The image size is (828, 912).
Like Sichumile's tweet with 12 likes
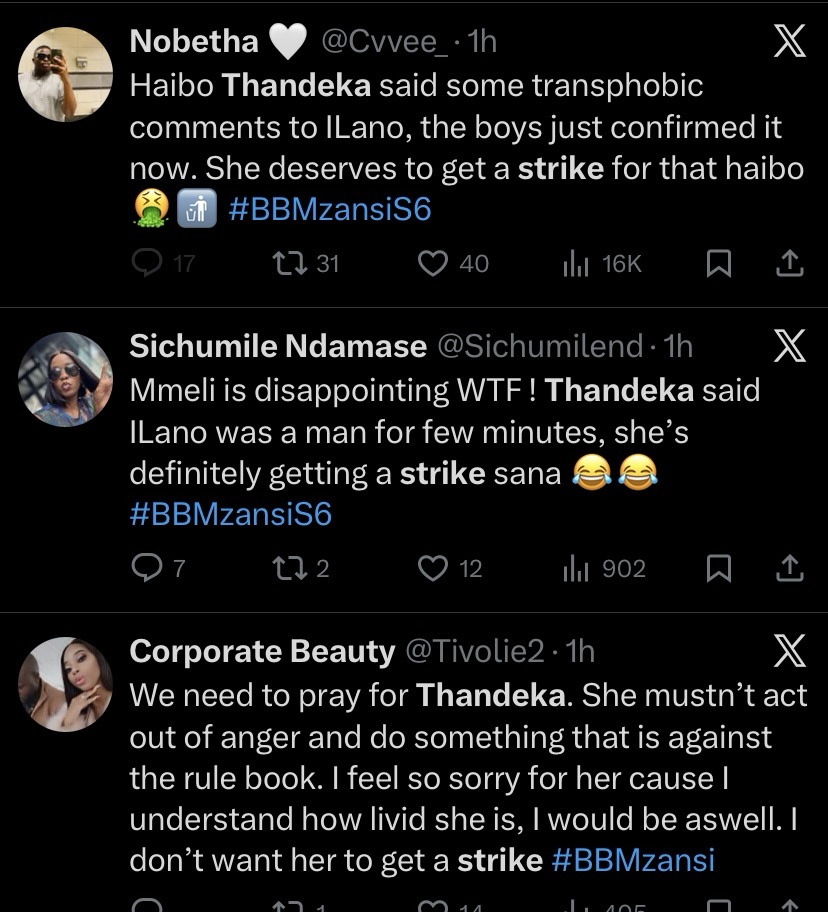tap(432, 569)
